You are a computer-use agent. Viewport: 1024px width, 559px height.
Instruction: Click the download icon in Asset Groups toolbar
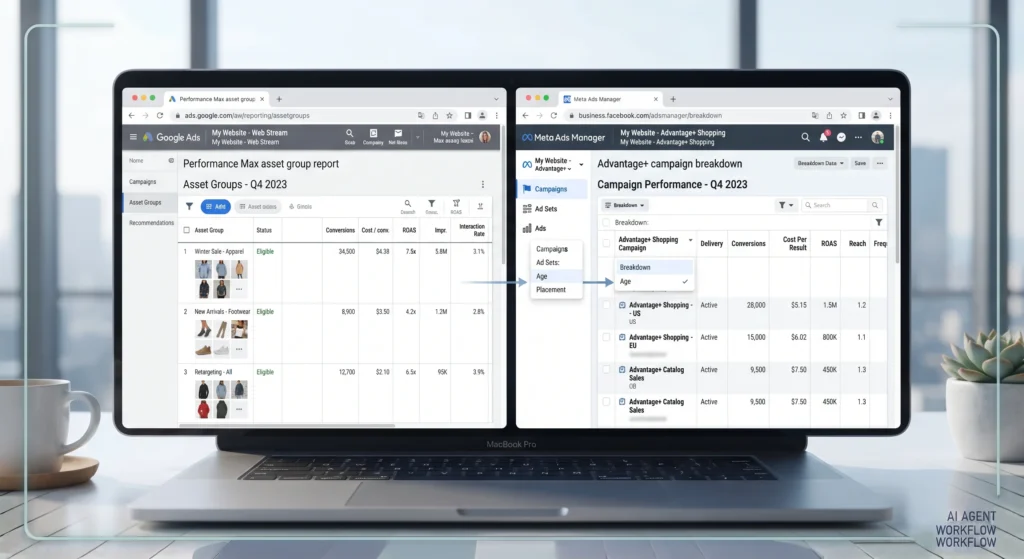tap(480, 206)
